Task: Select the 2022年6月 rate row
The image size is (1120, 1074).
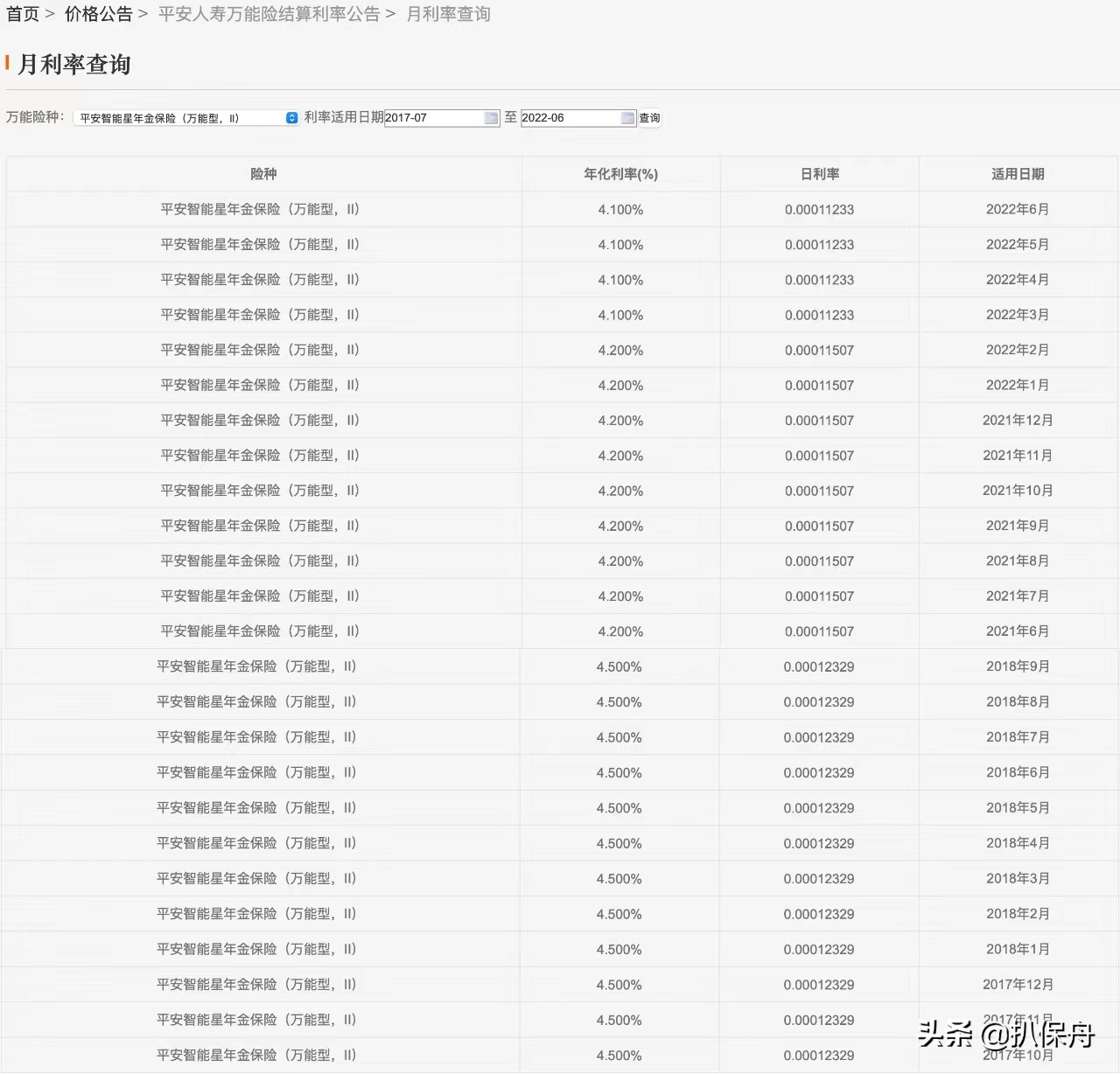Action: pos(560,209)
